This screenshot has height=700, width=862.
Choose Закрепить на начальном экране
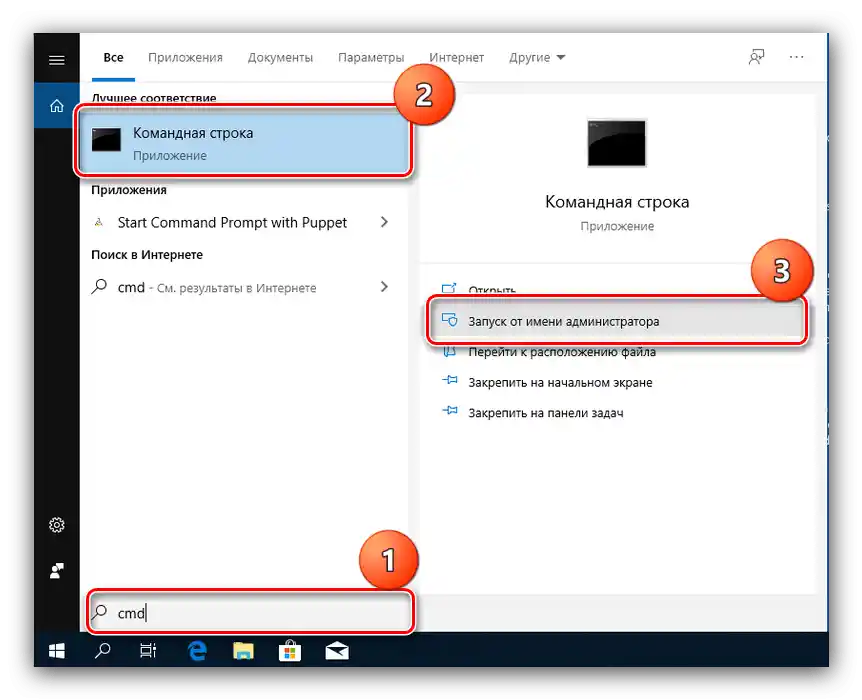[x=560, y=382]
